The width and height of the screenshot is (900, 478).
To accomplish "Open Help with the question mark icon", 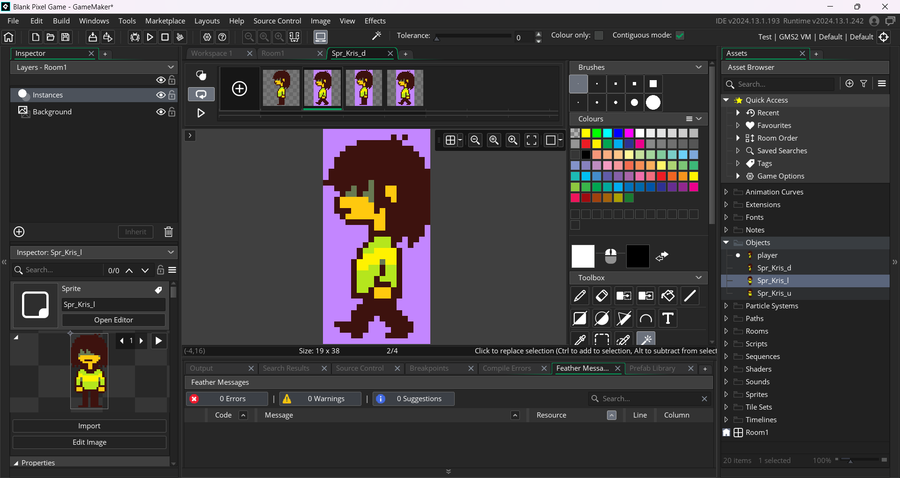I will [x=222, y=37].
